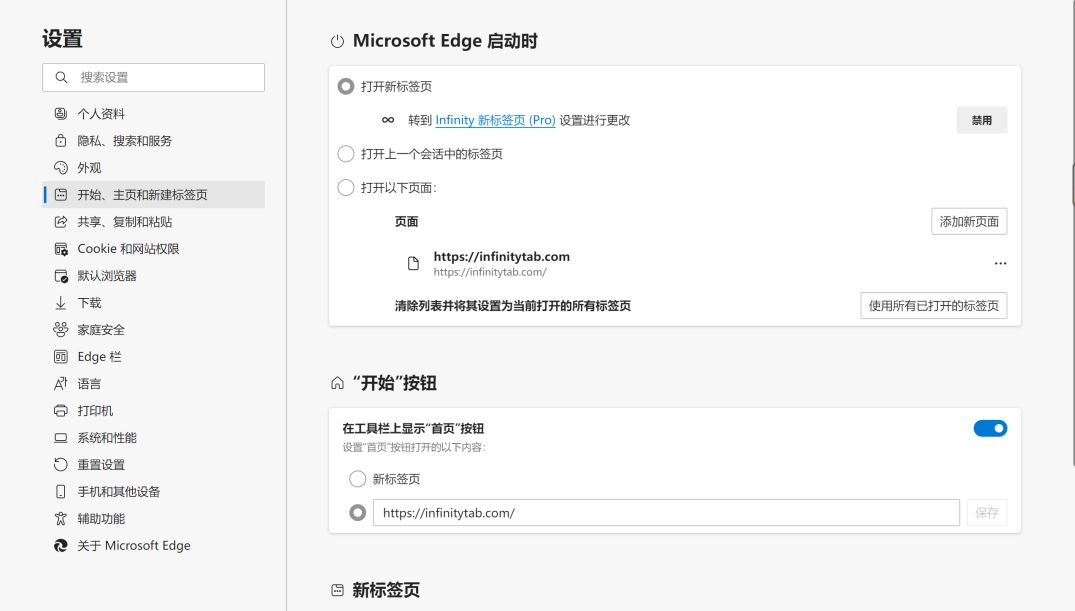Viewport: 1075px width, 611px height.
Task: Go to 外观 settings section
Action: [154, 167]
